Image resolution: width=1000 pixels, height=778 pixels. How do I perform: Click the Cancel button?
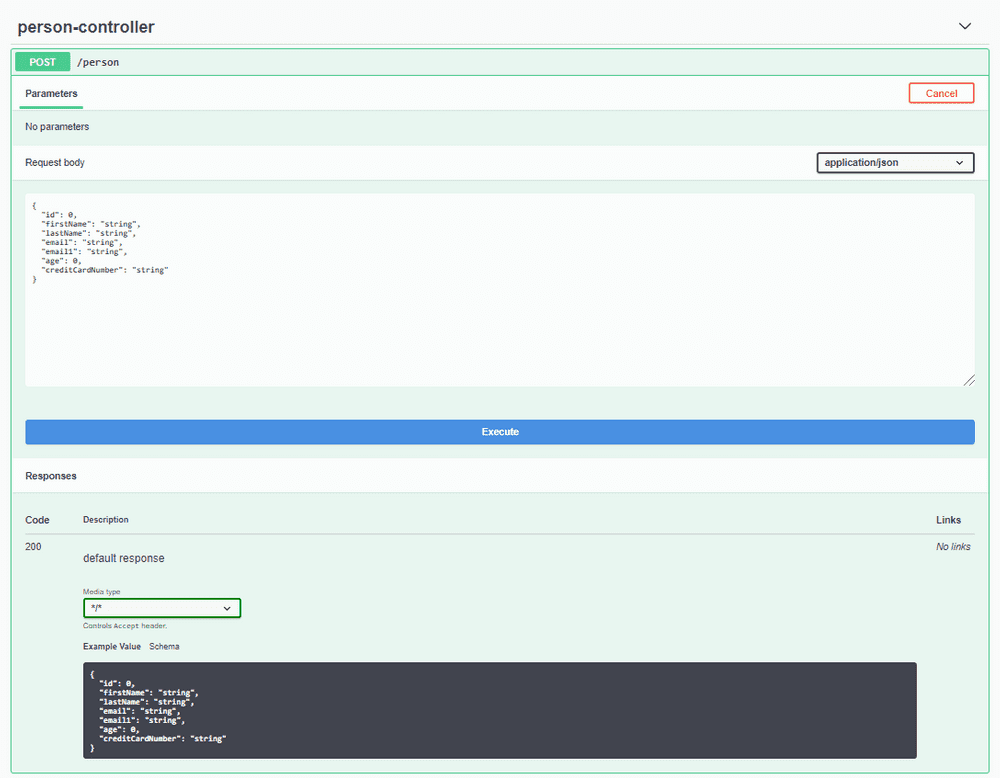(x=940, y=92)
